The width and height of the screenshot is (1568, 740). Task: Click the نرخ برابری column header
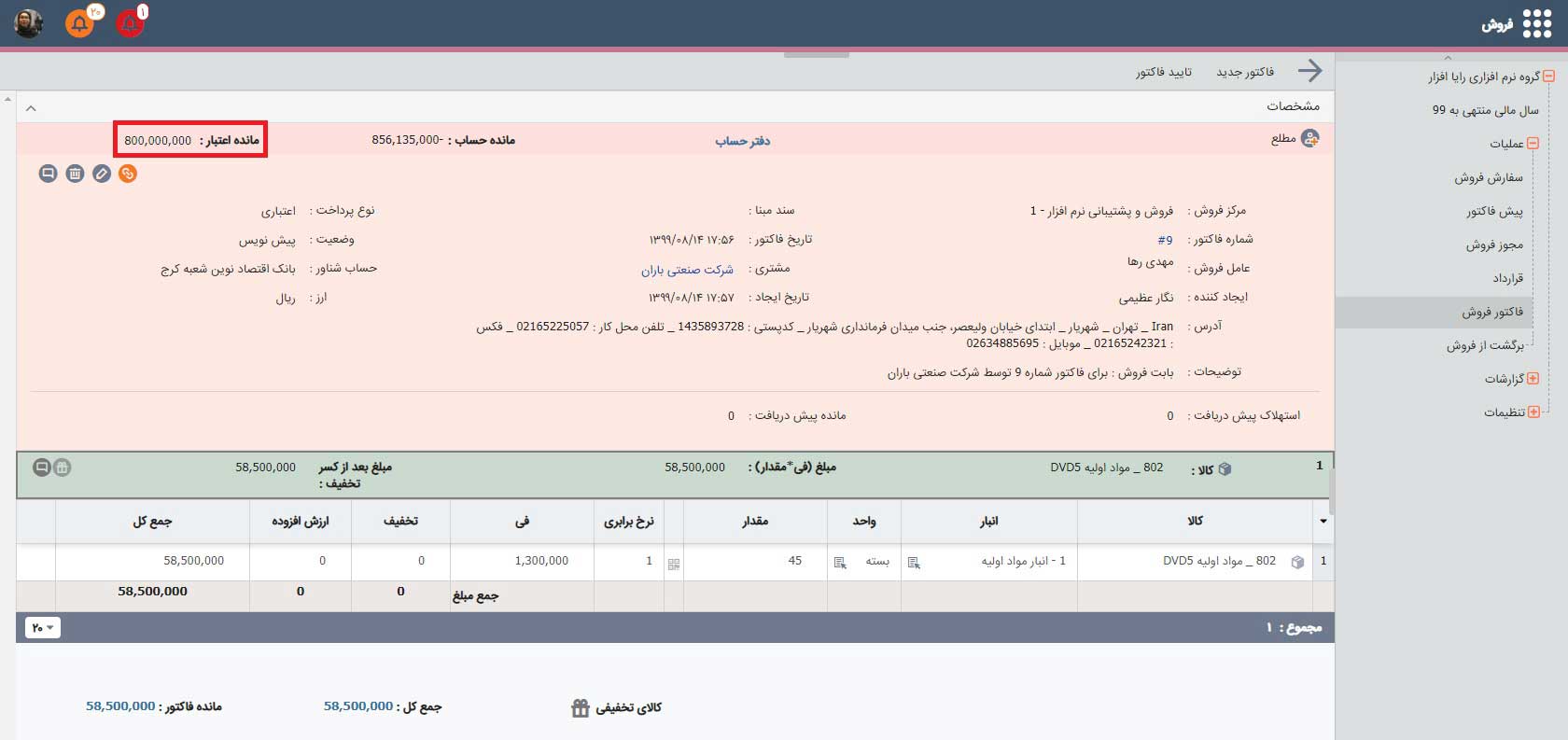click(628, 522)
